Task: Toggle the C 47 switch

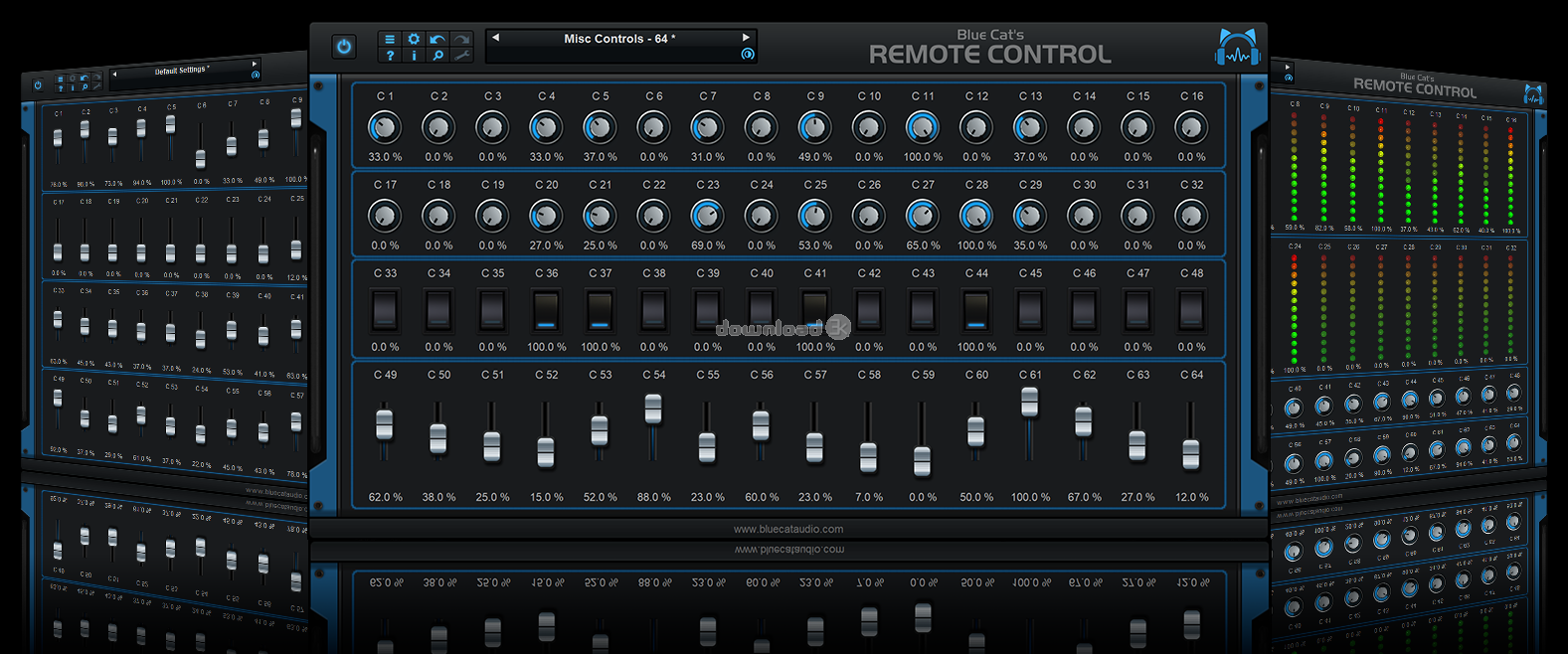Action: point(1137,310)
